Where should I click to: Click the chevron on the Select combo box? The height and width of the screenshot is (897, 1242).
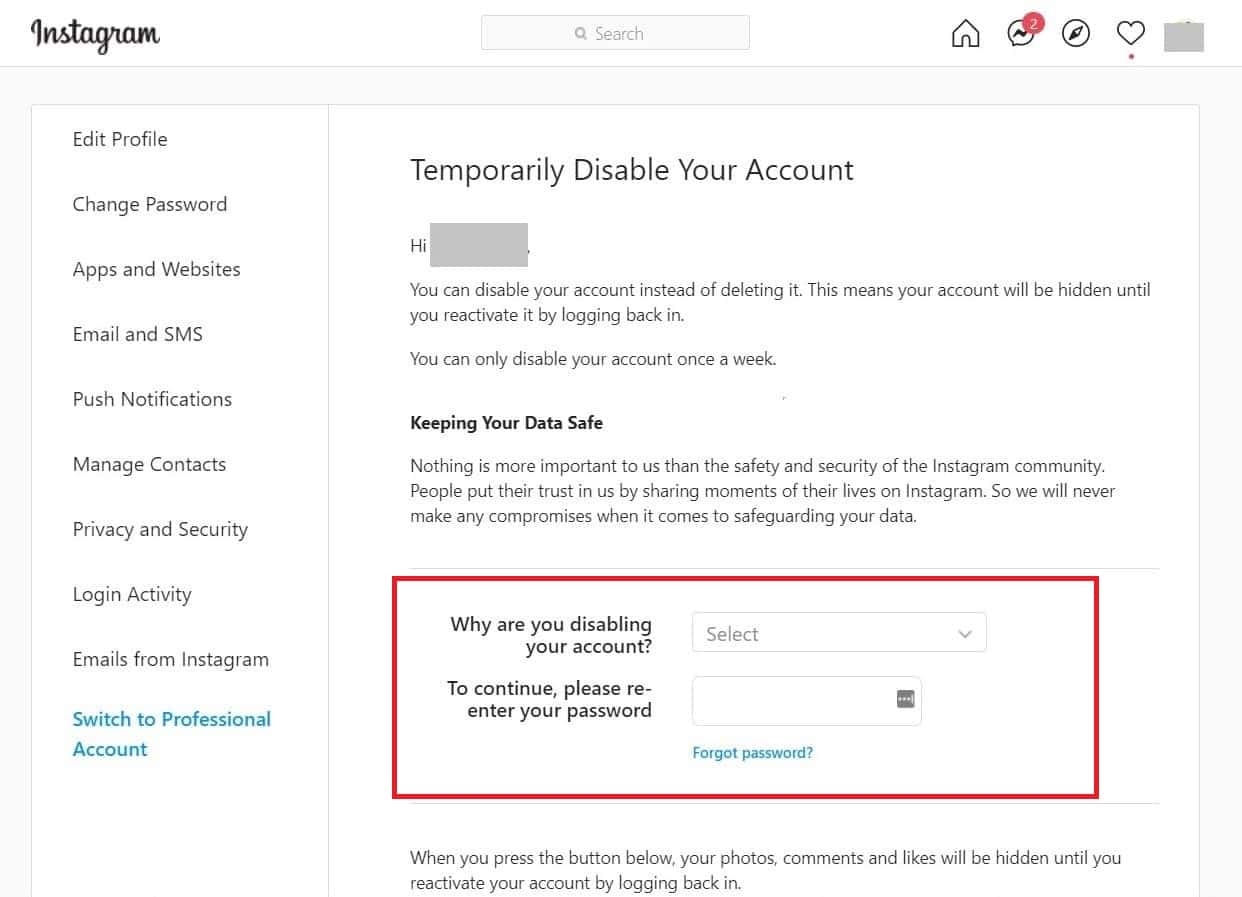pyautogui.click(x=964, y=632)
